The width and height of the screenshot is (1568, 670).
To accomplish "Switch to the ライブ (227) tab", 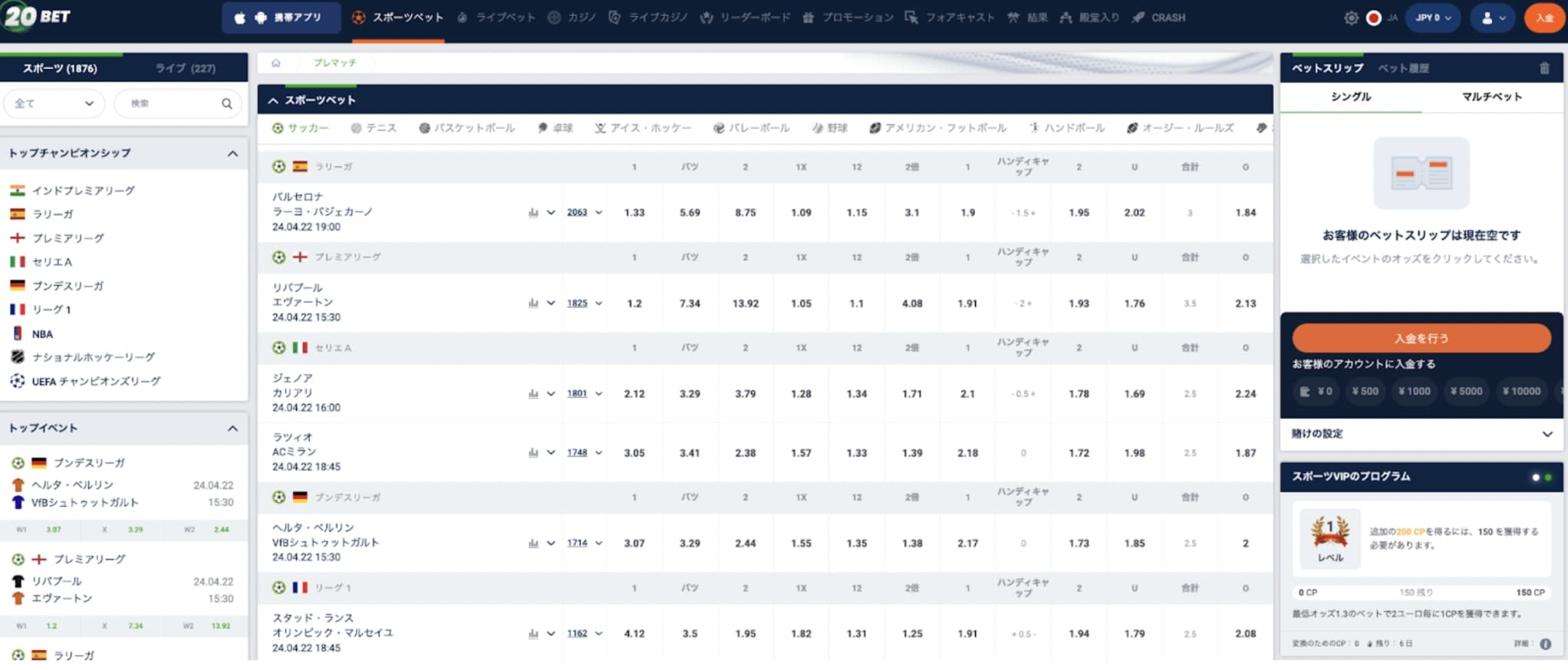I will pyautogui.click(x=185, y=68).
